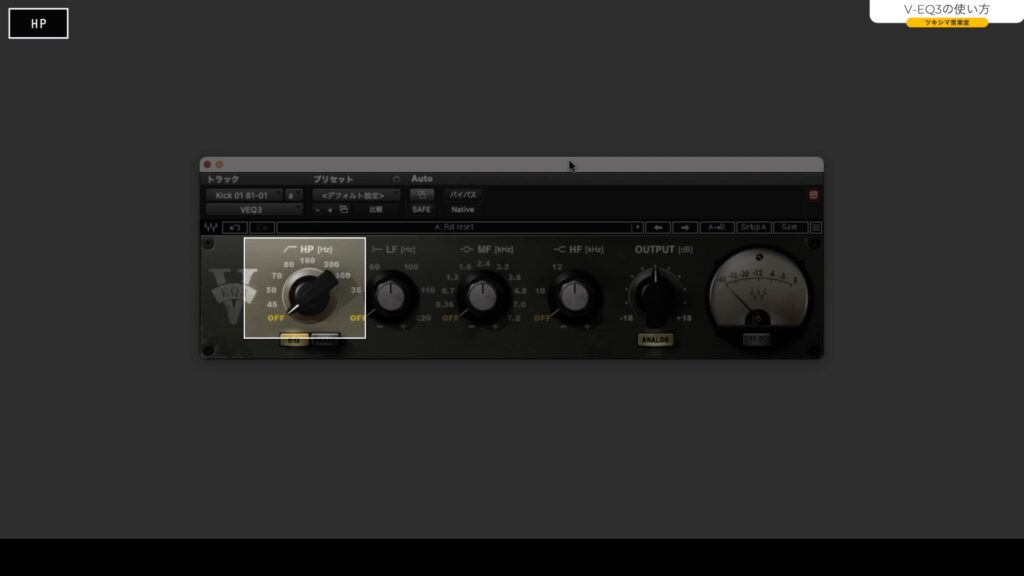Click the MF gain knob
The image size is (1024, 576).
[x=483, y=296]
